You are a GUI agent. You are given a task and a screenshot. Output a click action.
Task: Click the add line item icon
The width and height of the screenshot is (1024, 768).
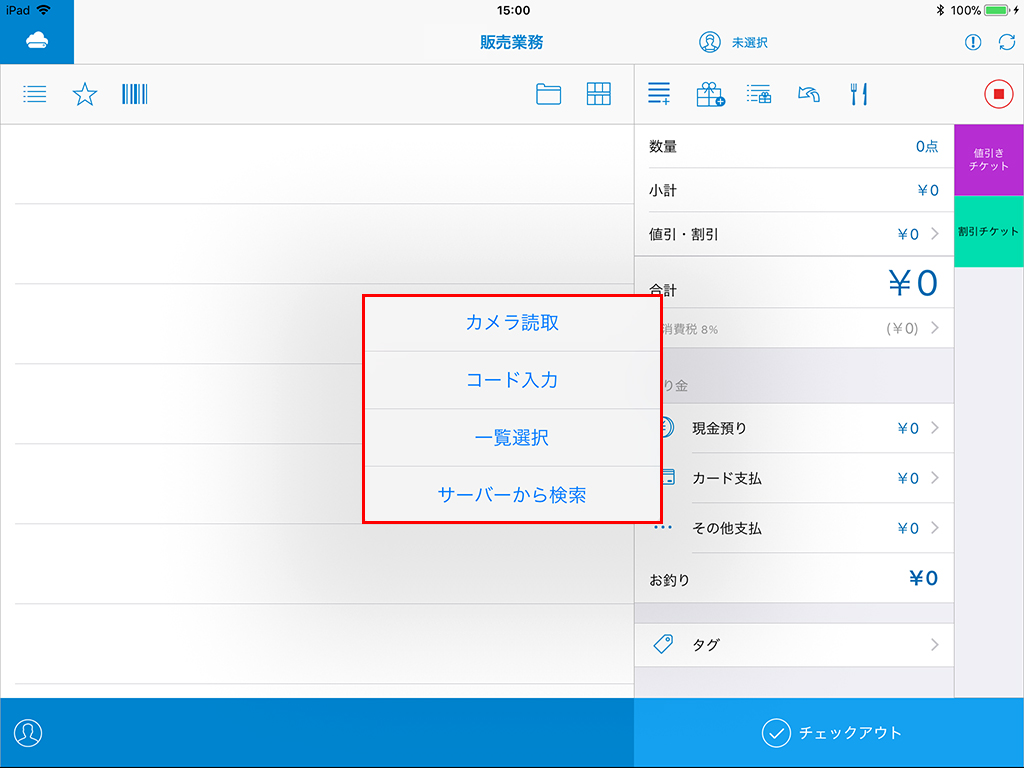[659, 94]
